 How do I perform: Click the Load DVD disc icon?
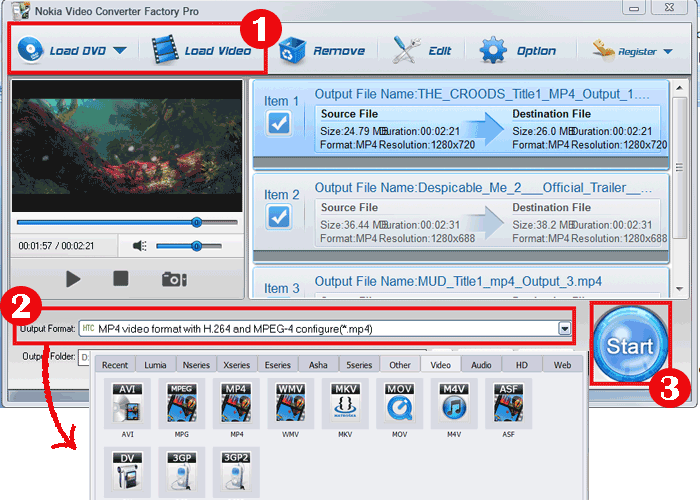pyautogui.click(x=30, y=50)
